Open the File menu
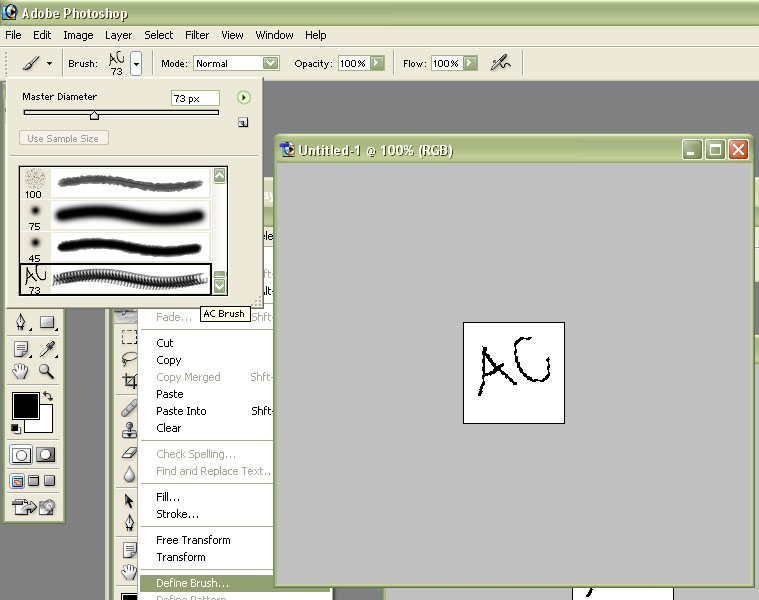The width and height of the screenshot is (759, 600). [x=13, y=35]
